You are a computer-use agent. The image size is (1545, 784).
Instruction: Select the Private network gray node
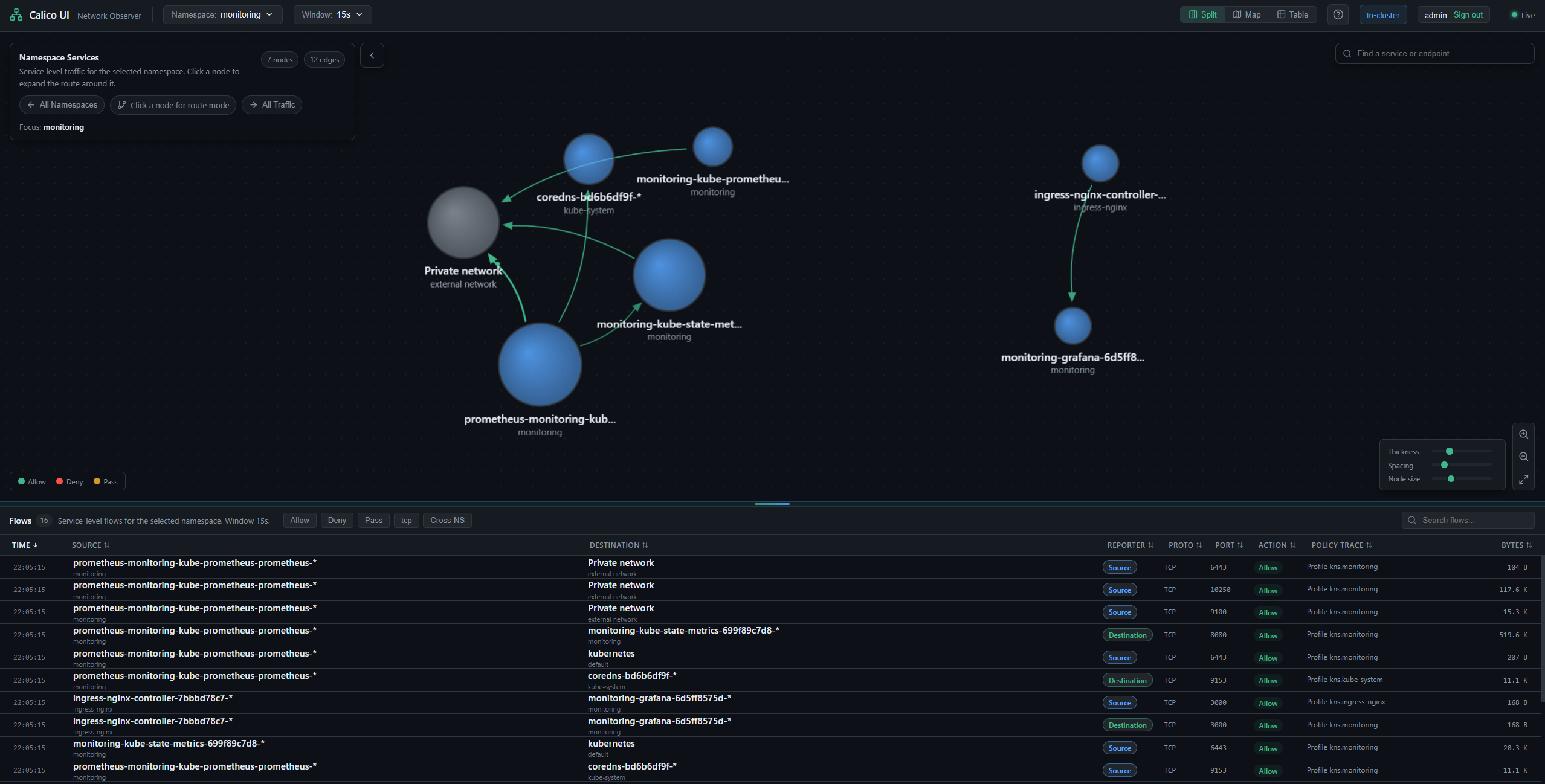(463, 222)
